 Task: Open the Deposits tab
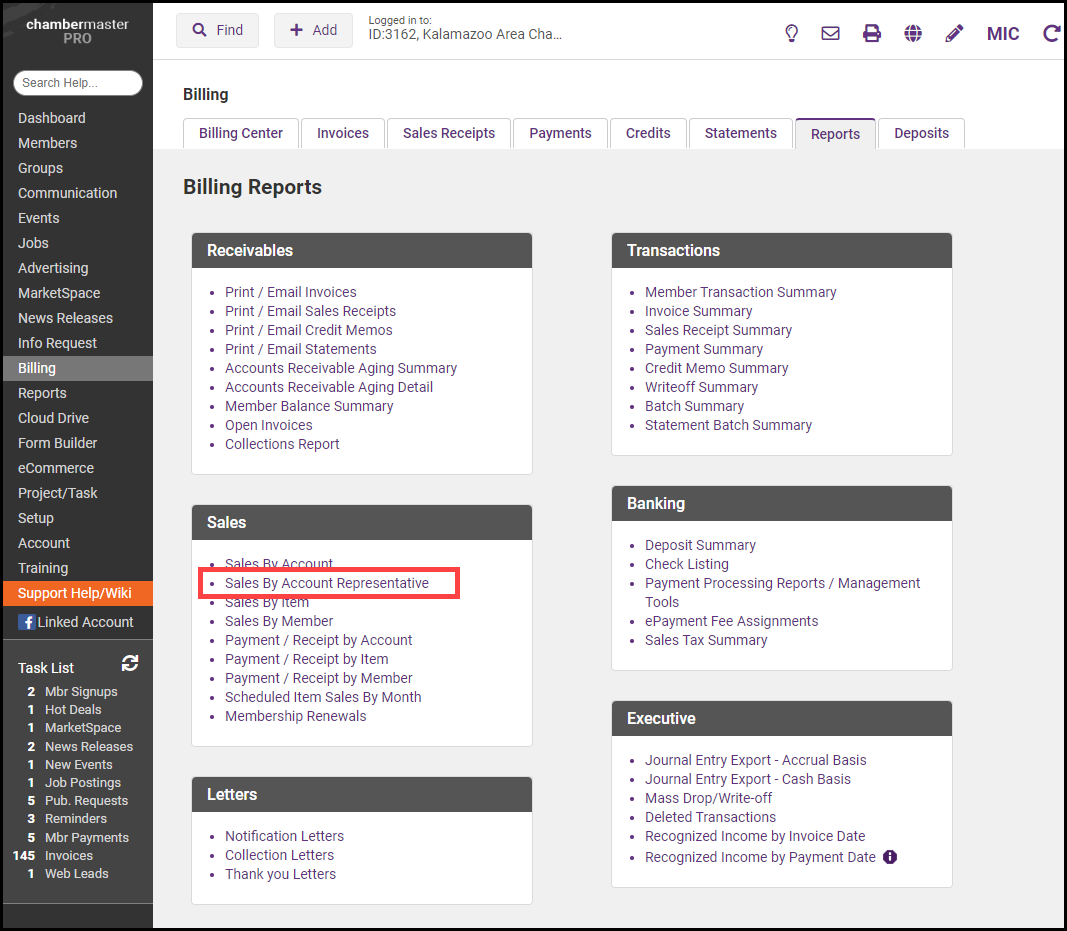(921, 133)
